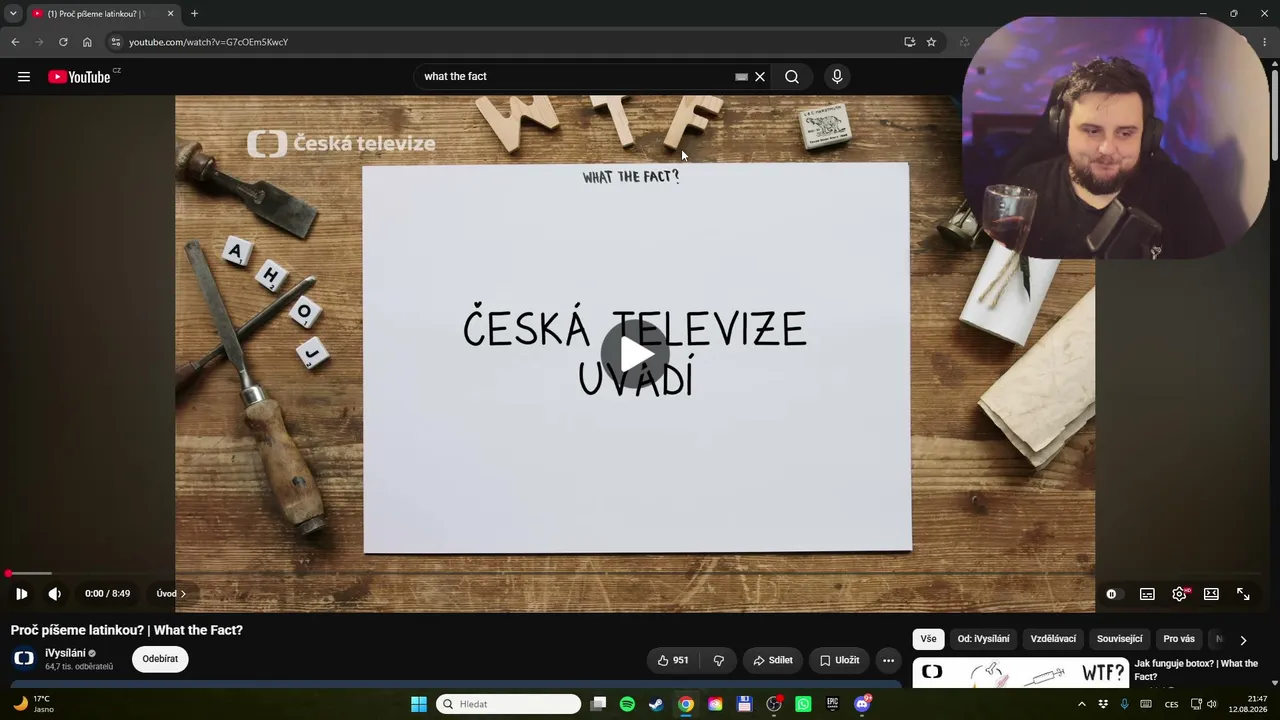Image resolution: width=1280 pixels, height=720 pixels.
Task: Show more filter chips with the right arrow
Action: (1243, 640)
